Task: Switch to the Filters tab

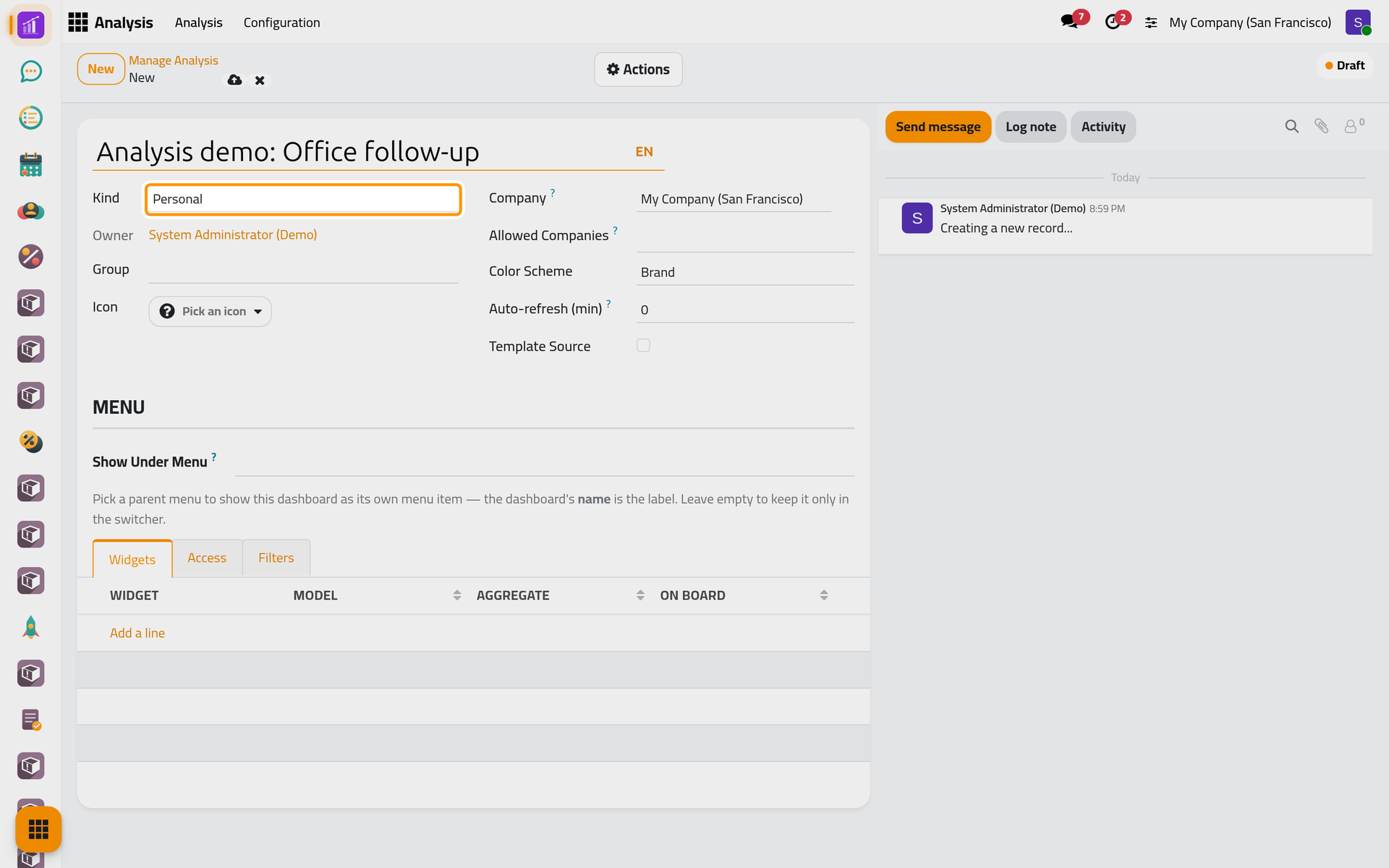Action: point(276,558)
